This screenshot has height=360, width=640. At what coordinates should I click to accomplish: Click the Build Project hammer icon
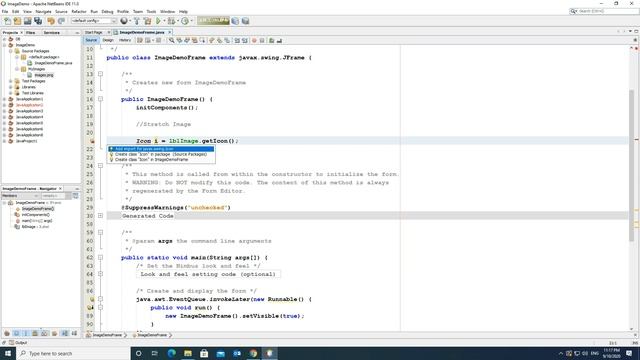(x=137, y=21)
